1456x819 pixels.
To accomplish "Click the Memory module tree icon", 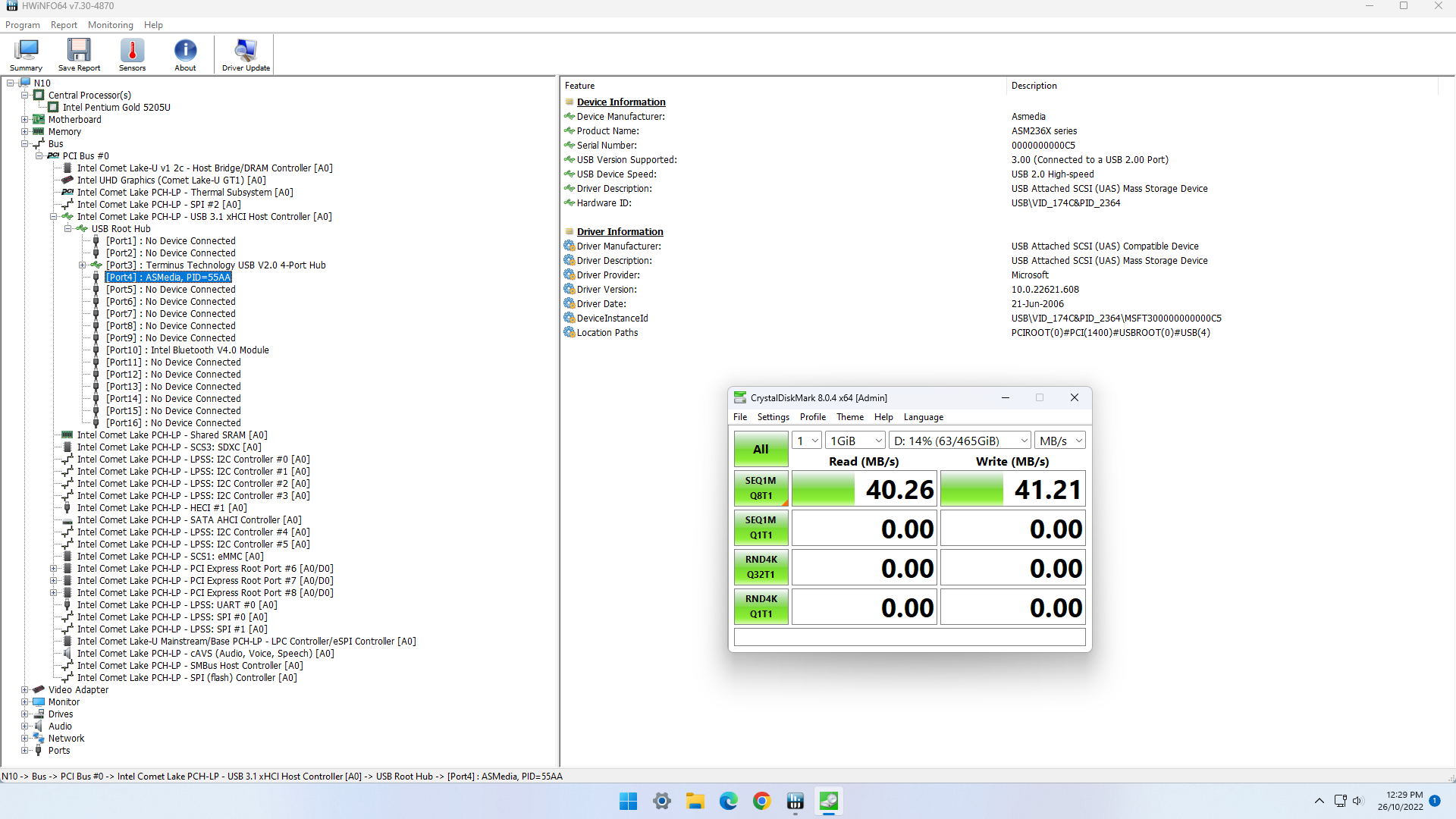I will 39,132.
